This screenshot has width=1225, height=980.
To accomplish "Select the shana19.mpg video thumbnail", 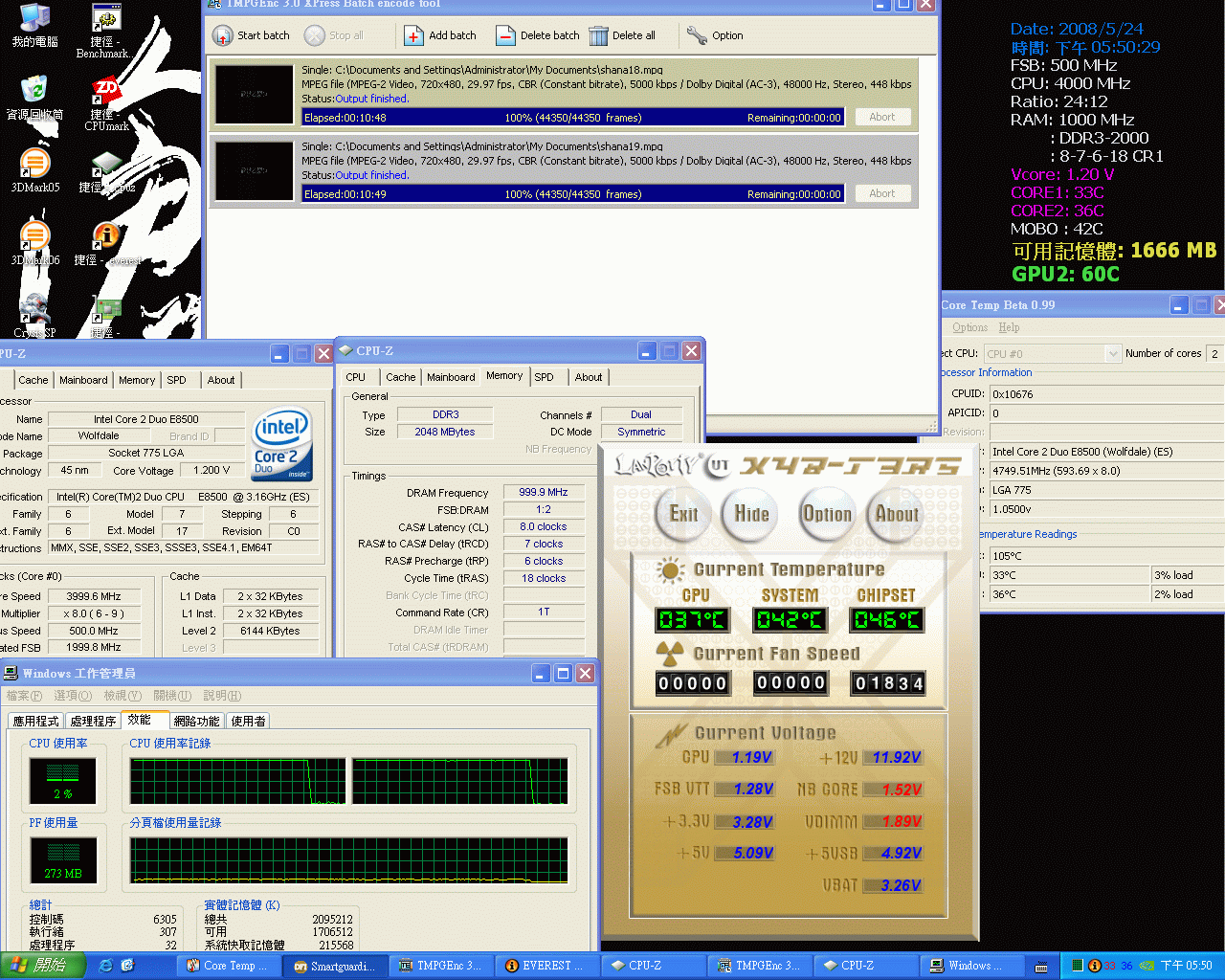I will (x=254, y=171).
